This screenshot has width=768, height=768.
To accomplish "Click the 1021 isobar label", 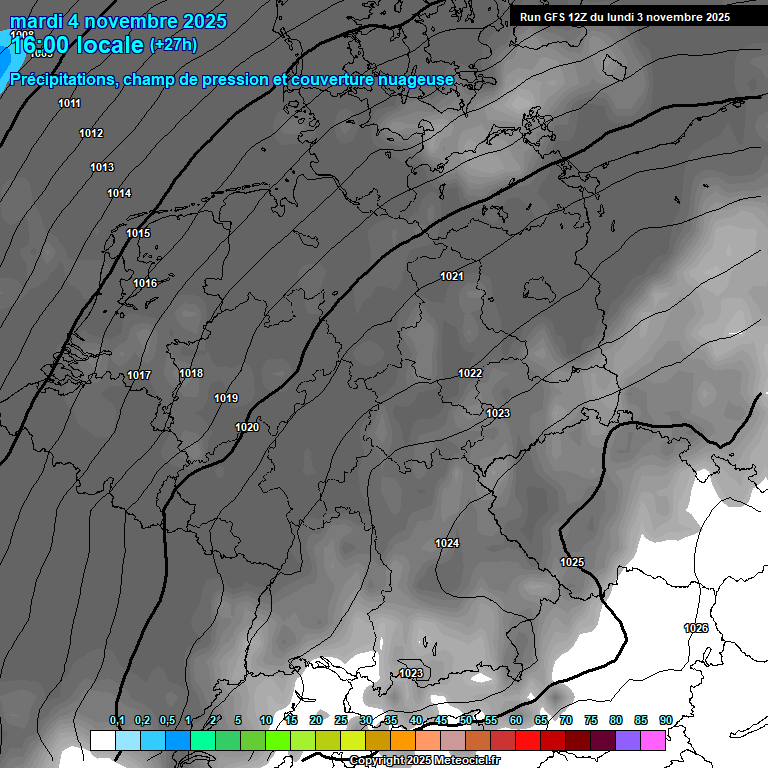I will click(452, 276).
